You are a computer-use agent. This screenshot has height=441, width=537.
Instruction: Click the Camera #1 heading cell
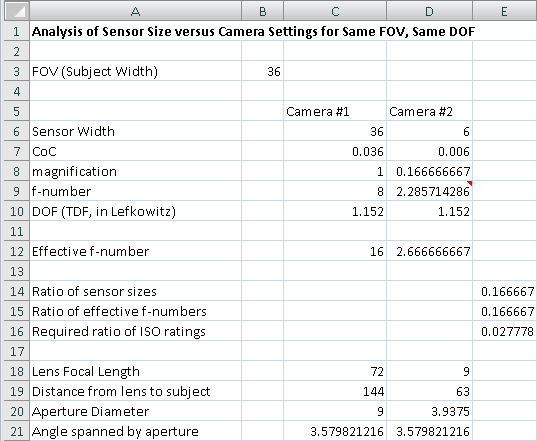tap(335, 111)
